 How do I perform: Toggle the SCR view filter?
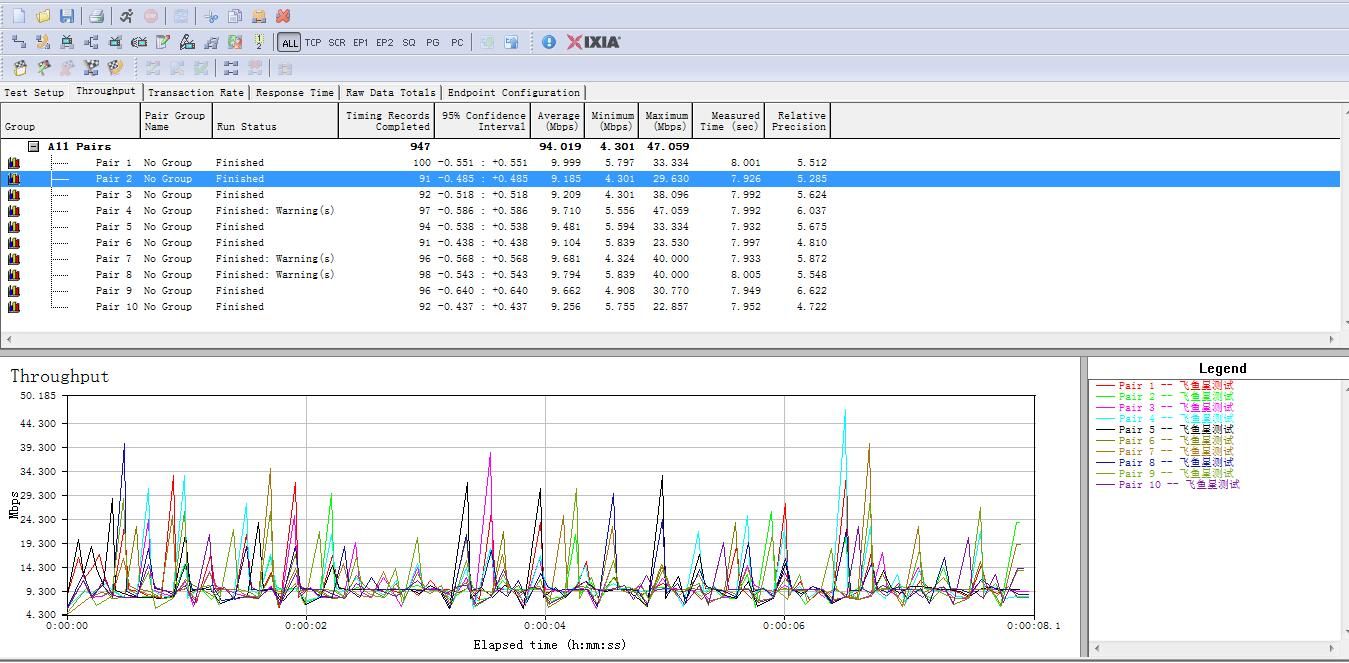[337, 42]
